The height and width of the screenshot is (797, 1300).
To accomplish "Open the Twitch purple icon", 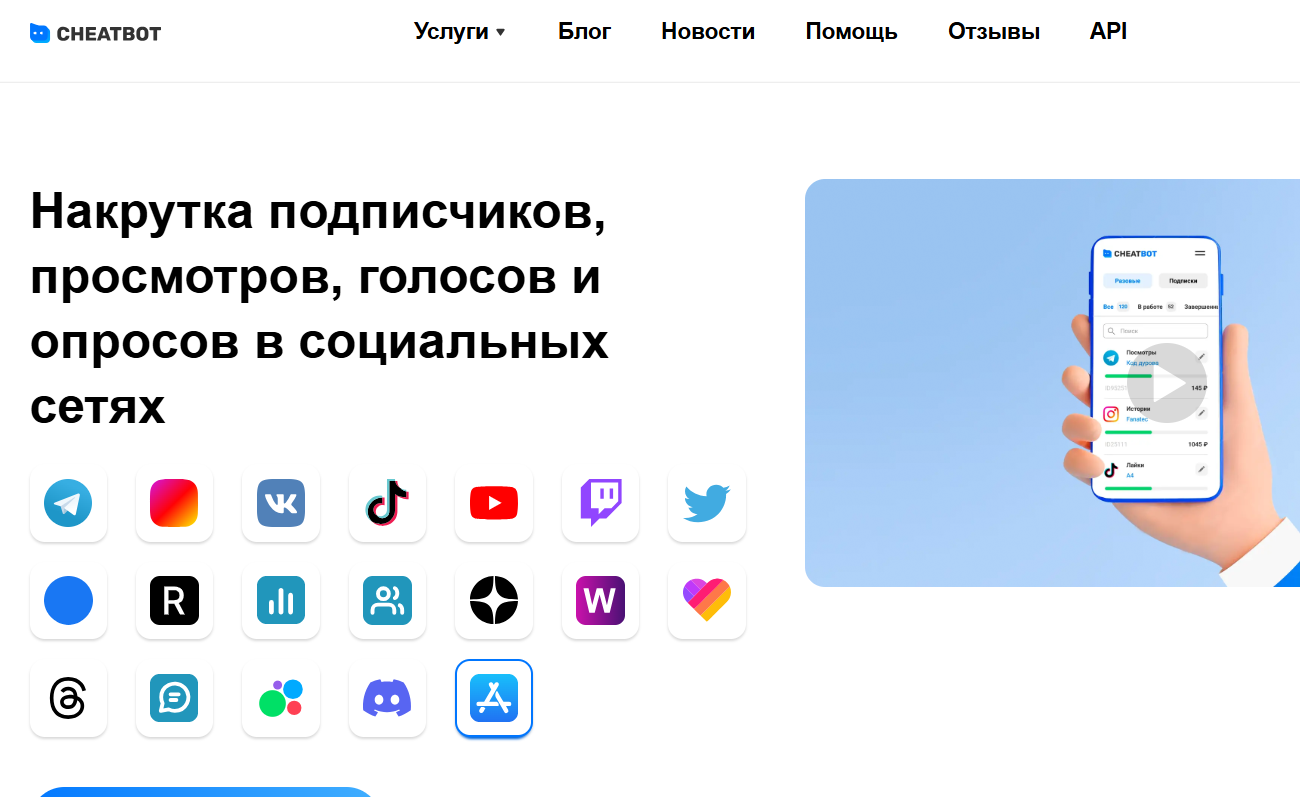I will [600, 503].
